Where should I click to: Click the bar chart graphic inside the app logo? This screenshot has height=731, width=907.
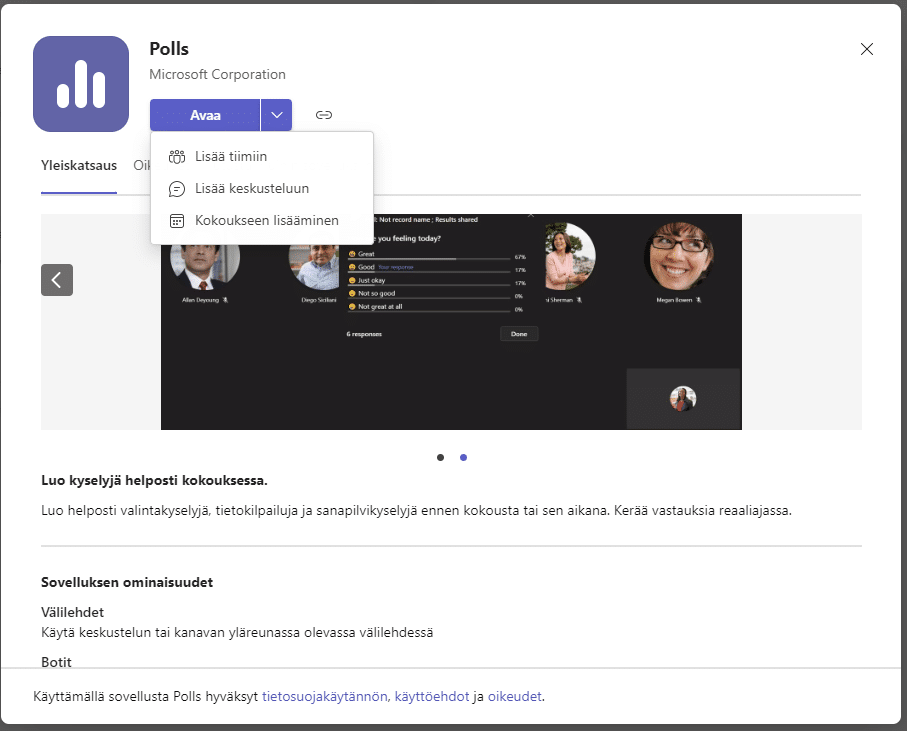(81, 84)
